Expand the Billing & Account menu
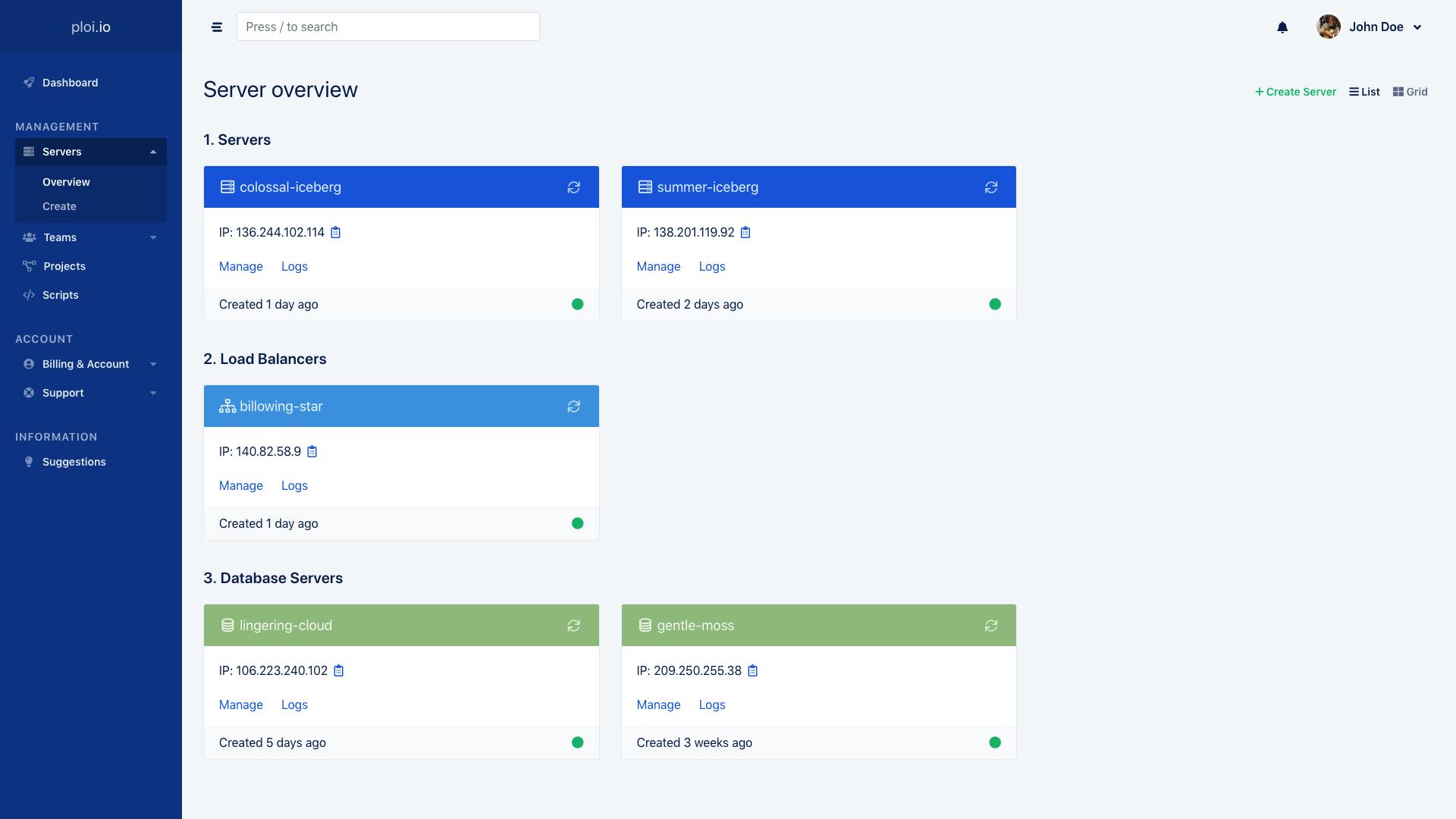 click(91, 364)
